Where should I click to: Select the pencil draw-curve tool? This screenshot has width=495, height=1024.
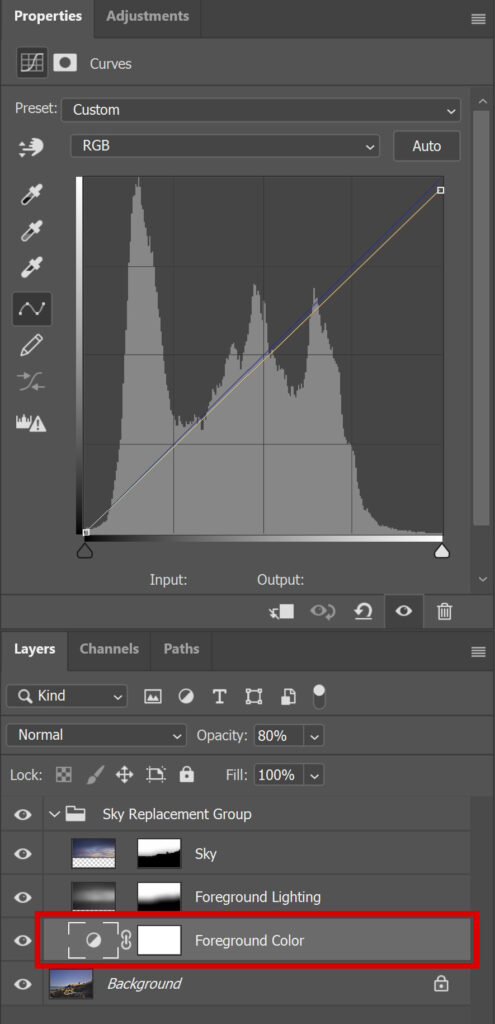click(x=31, y=345)
